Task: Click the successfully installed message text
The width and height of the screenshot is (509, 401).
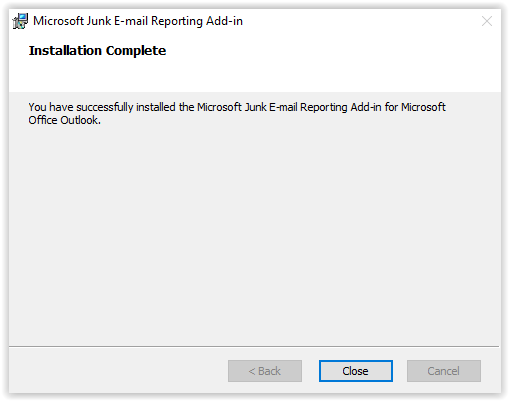Action: tap(237, 113)
